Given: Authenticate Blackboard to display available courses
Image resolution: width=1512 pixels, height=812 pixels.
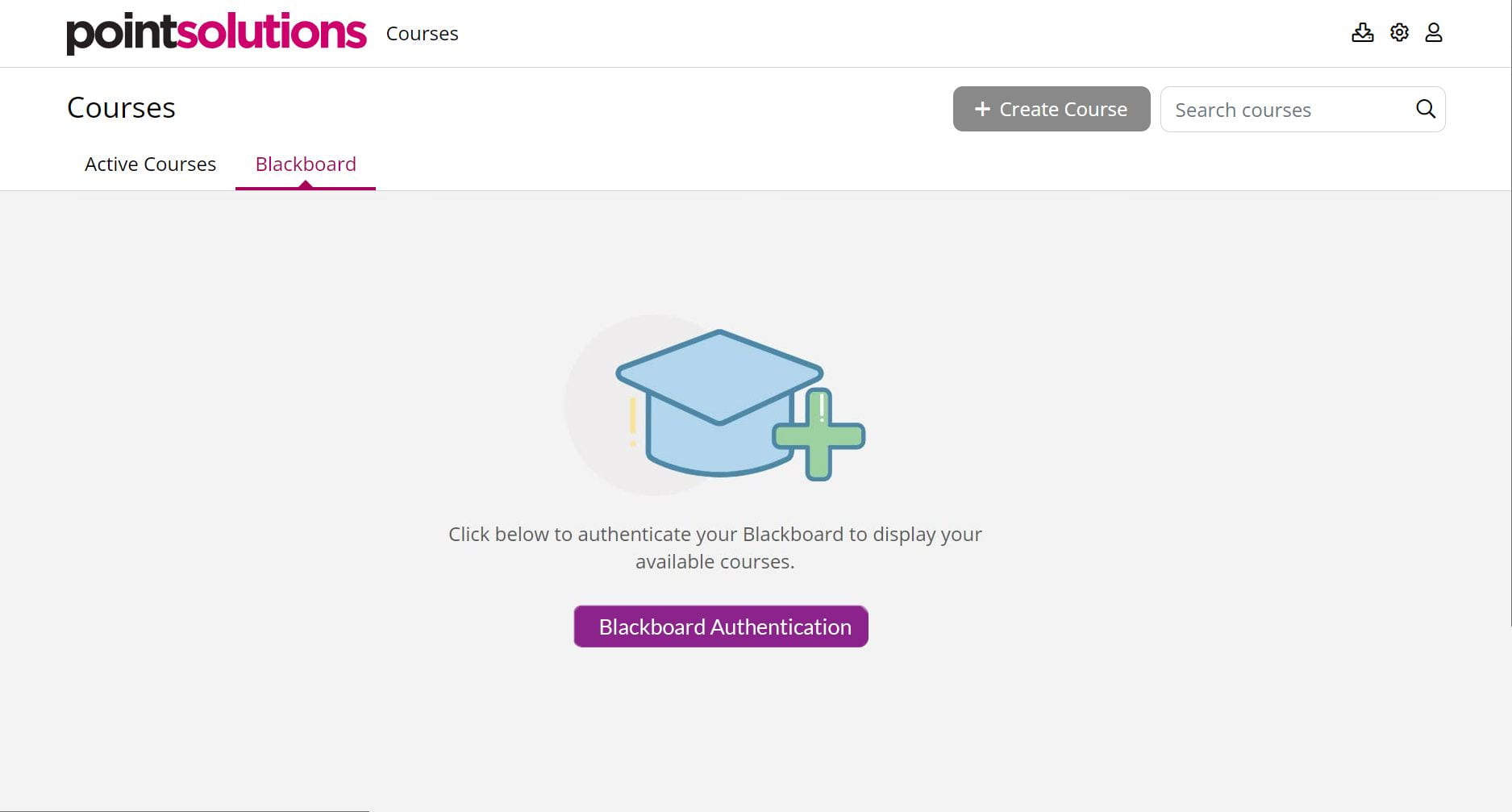Looking at the screenshot, I should click(720, 626).
